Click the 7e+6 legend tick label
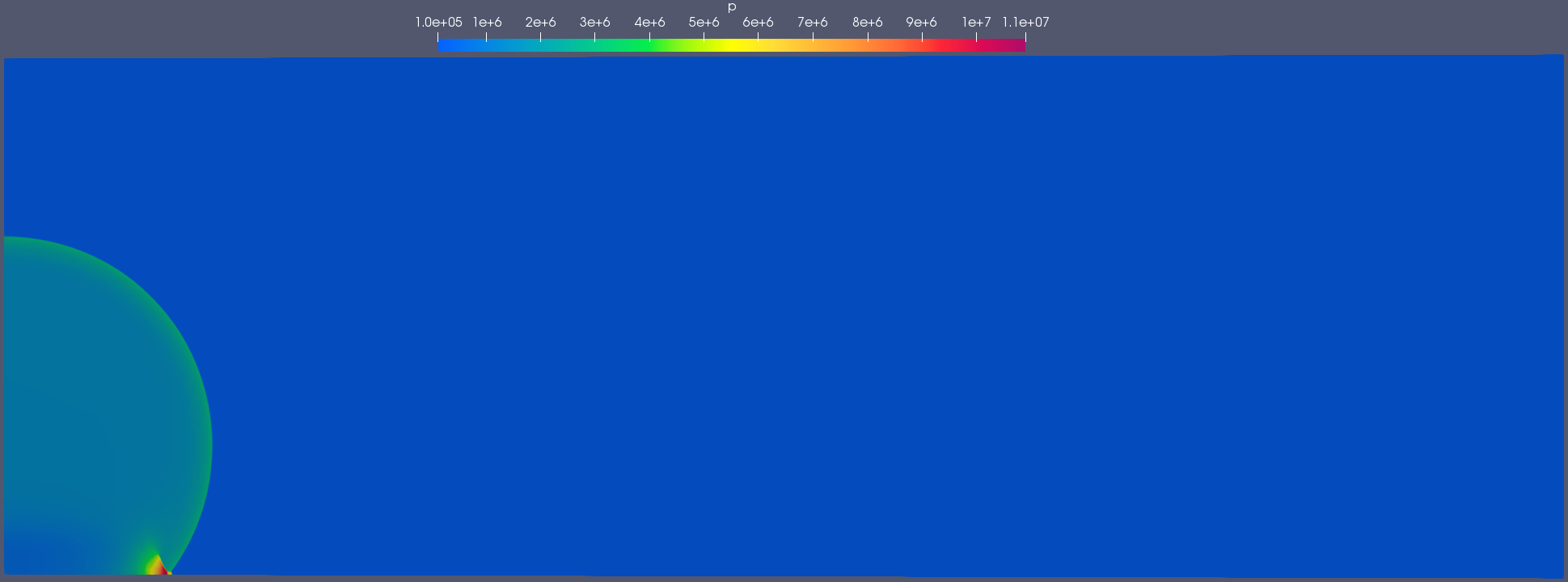The image size is (1568, 582). [812, 23]
